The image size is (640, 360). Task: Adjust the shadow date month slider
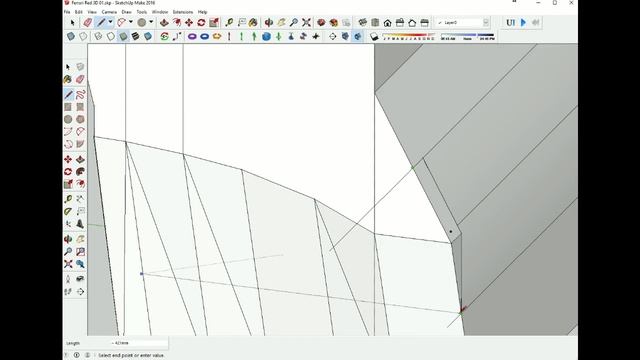tap(409, 36)
